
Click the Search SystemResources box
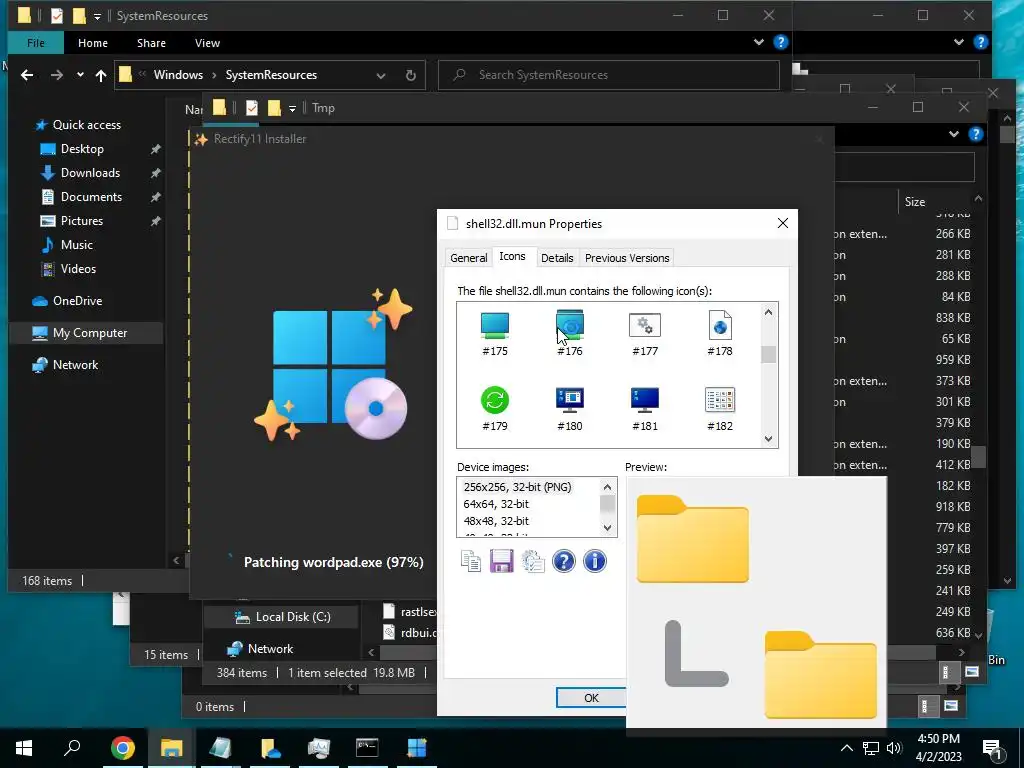609,75
